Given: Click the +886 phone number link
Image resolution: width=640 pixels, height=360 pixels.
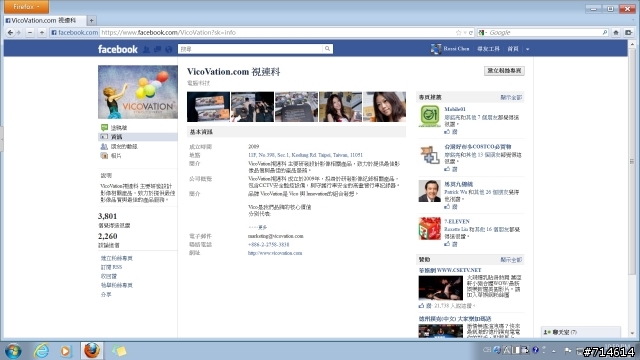Looking at the screenshot, I should (268, 244).
